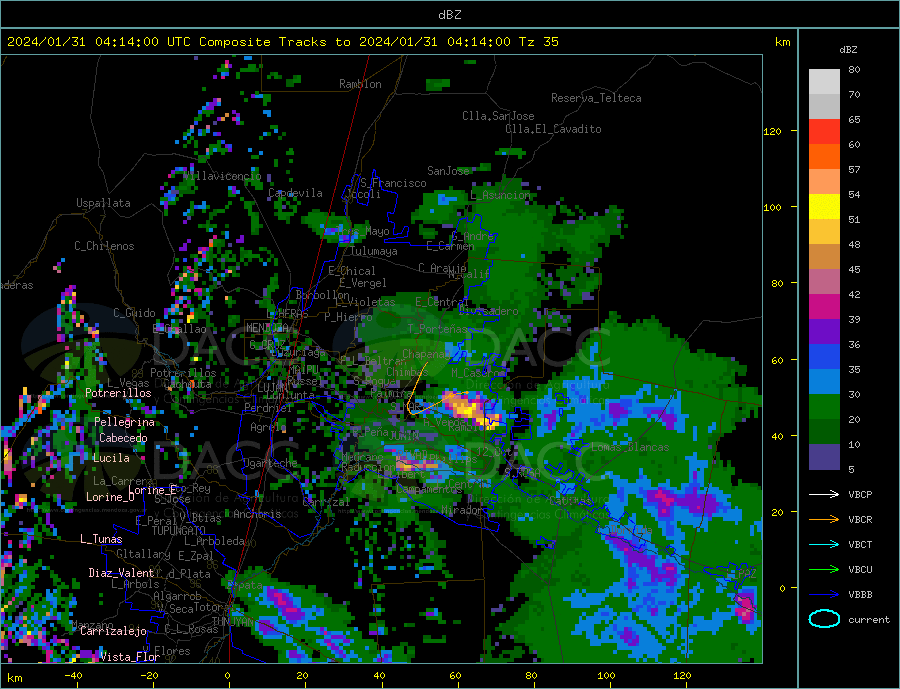The height and width of the screenshot is (689, 900).
Task: Click the Ramblon place label
Action: click(360, 84)
